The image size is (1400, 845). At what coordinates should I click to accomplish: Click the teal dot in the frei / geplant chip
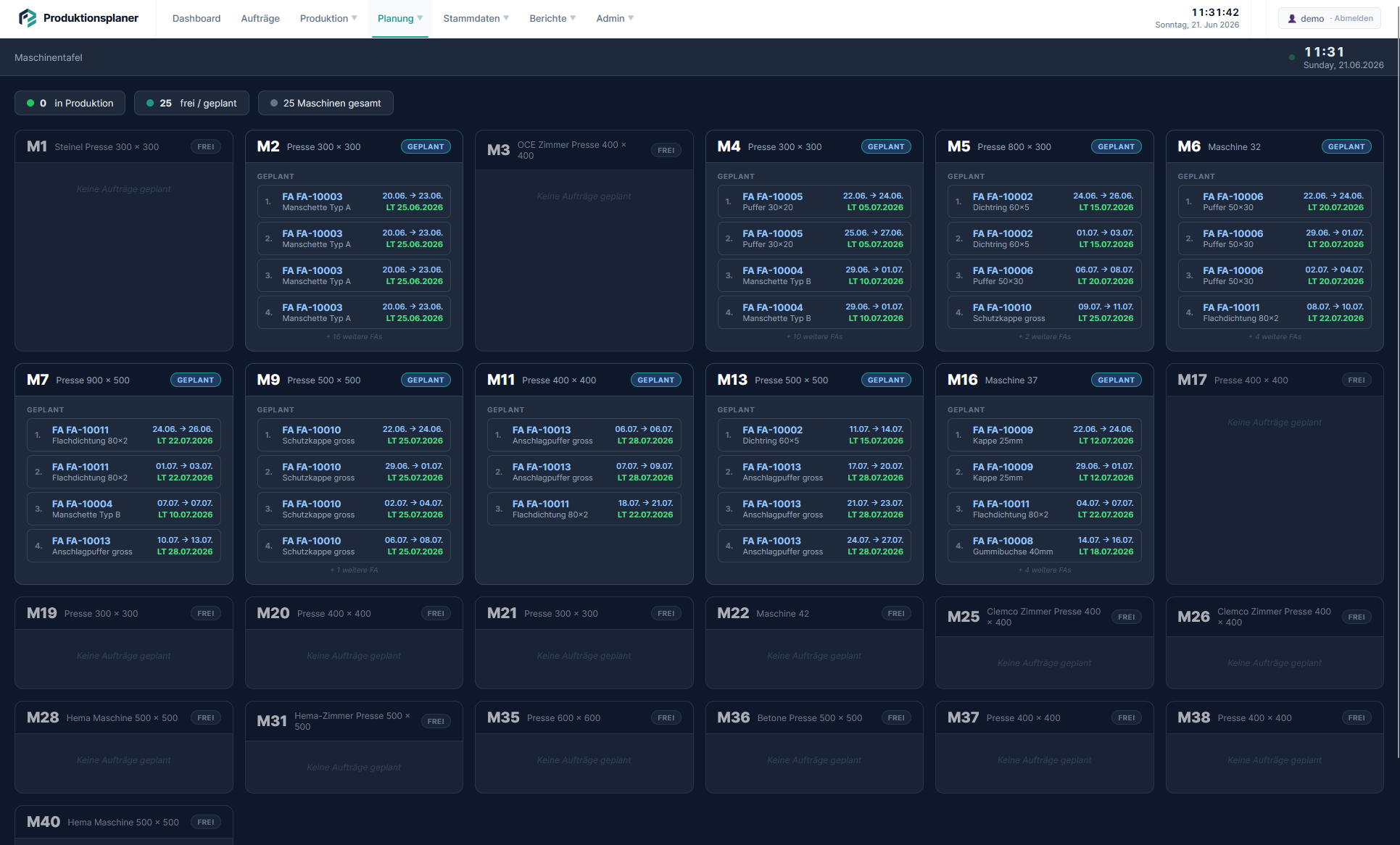150,103
